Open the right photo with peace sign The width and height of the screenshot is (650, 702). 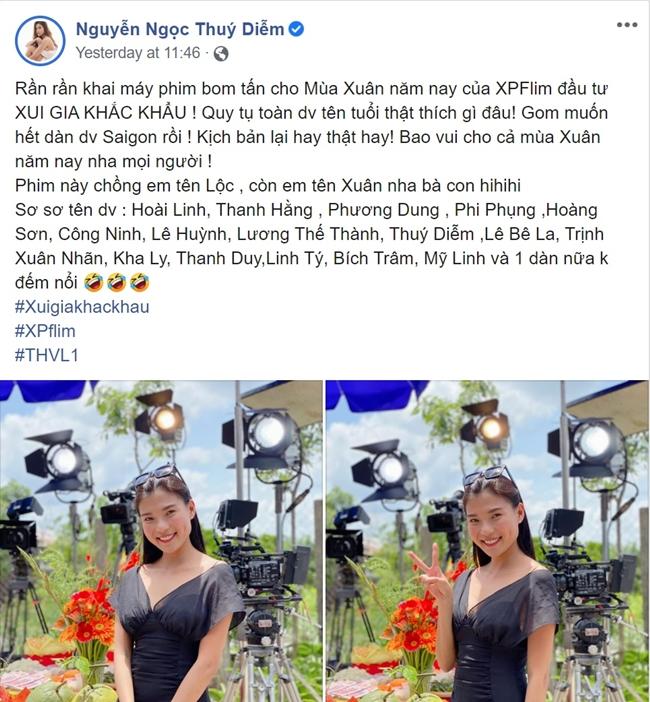(x=487, y=541)
